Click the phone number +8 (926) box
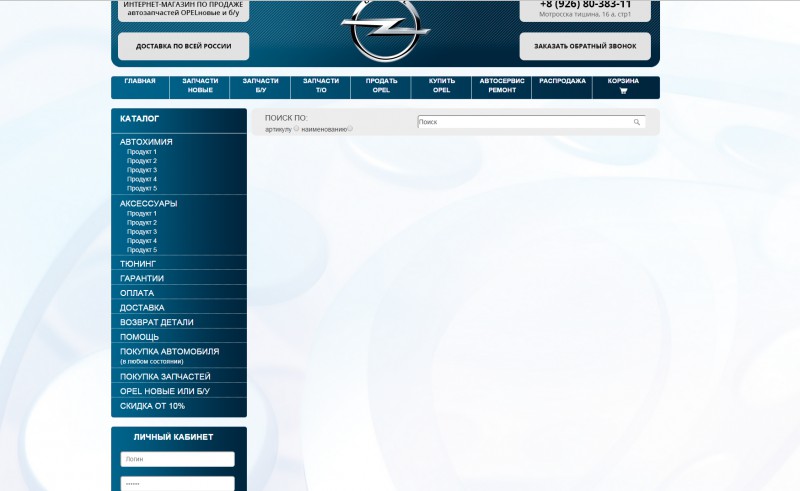The width and height of the screenshot is (800, 491). point(585,10)
